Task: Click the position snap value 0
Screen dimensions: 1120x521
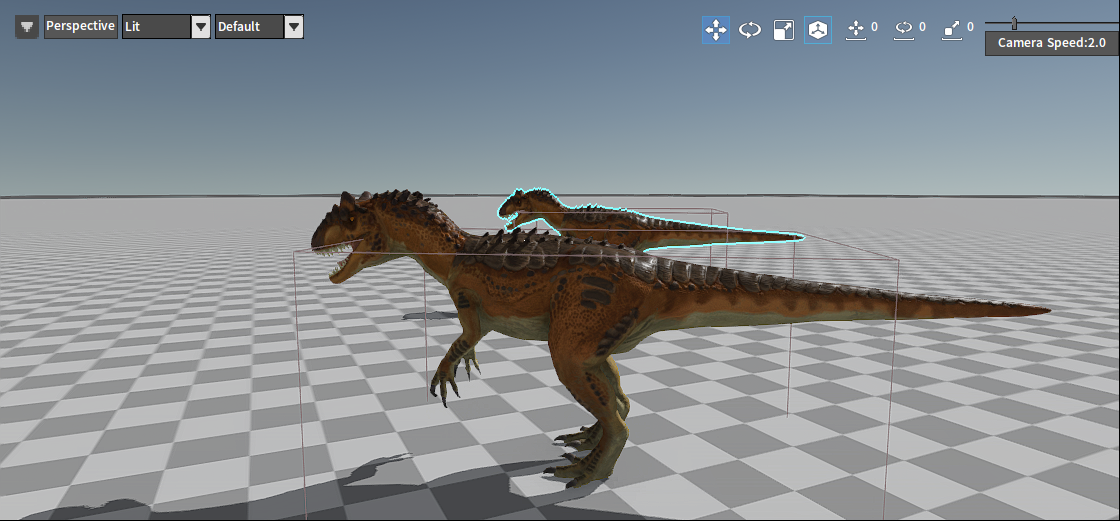Action: tap(874, 27)
